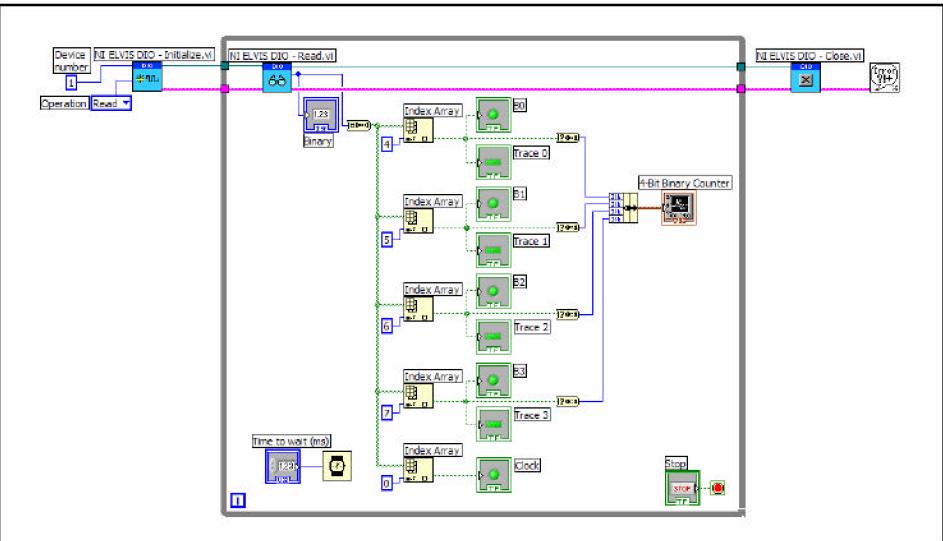Click the NI ELVIS DIO Initialize VI icon
Image resolution: width=943 pixels, height=541 pixels.
146,81
